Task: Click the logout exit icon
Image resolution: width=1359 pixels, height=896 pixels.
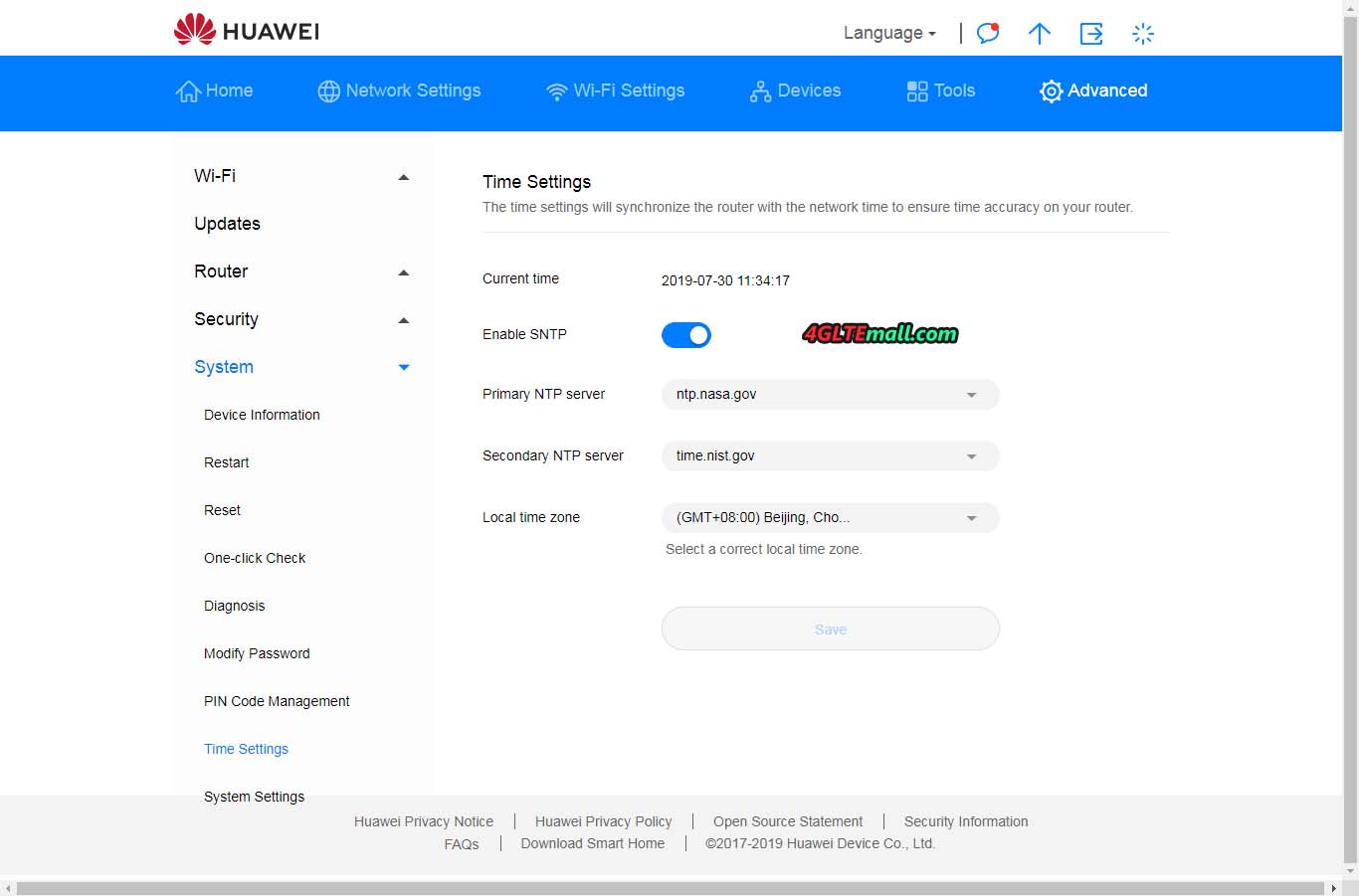Action: coord(1091,33)
